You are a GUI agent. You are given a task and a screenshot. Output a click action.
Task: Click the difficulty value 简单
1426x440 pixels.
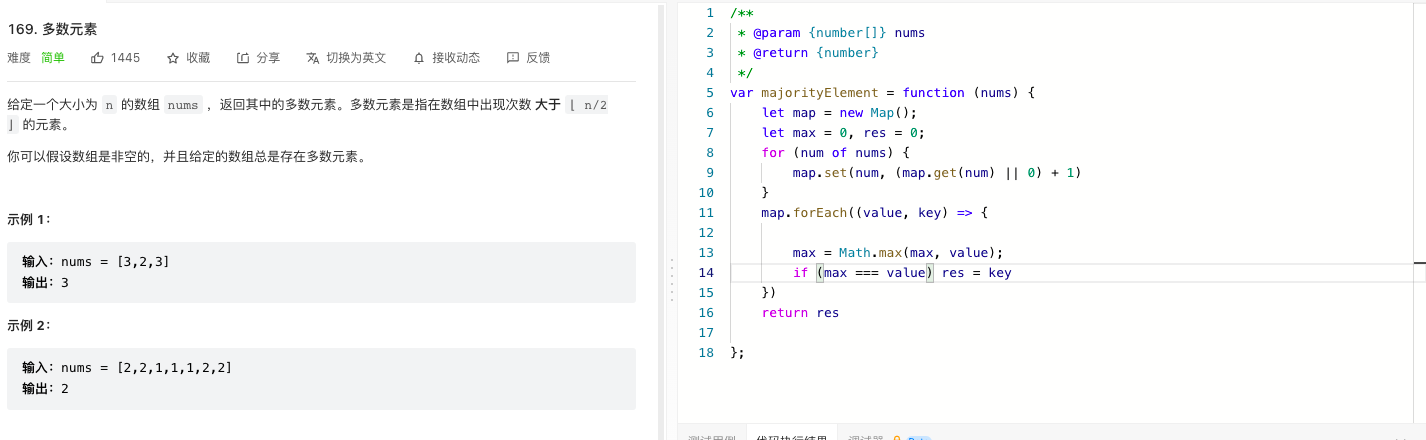click(x=53, y=58)
